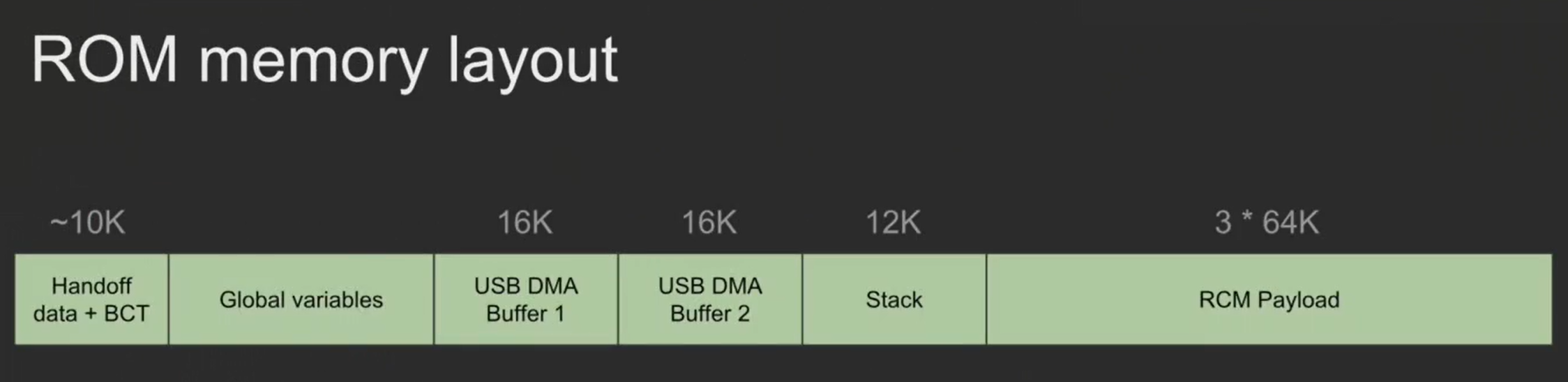Click the 16K label above Buffer 2
Screen dimensions: 1568x382
click(709, 223)
